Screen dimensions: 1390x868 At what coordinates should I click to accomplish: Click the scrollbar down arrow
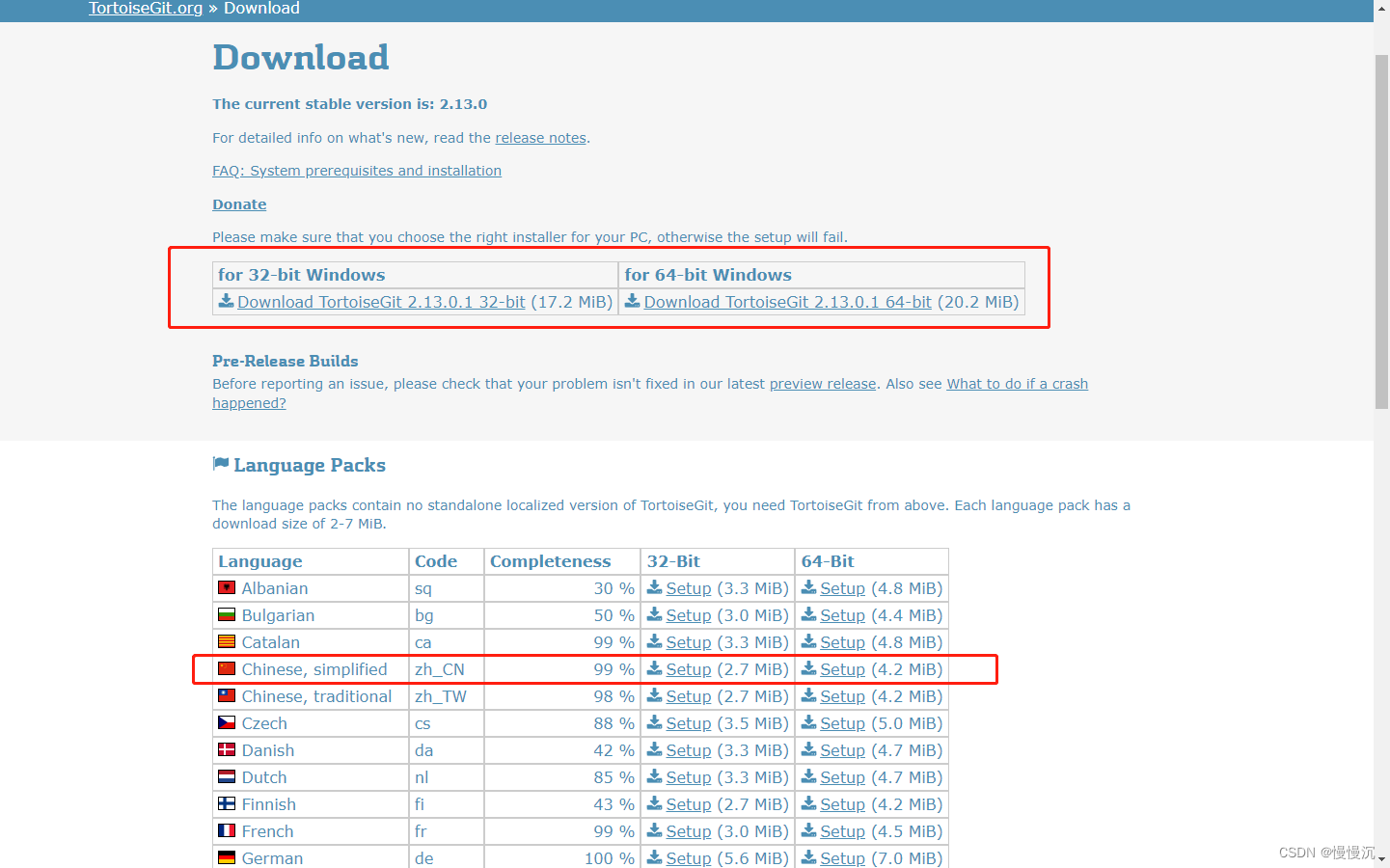1381,858
